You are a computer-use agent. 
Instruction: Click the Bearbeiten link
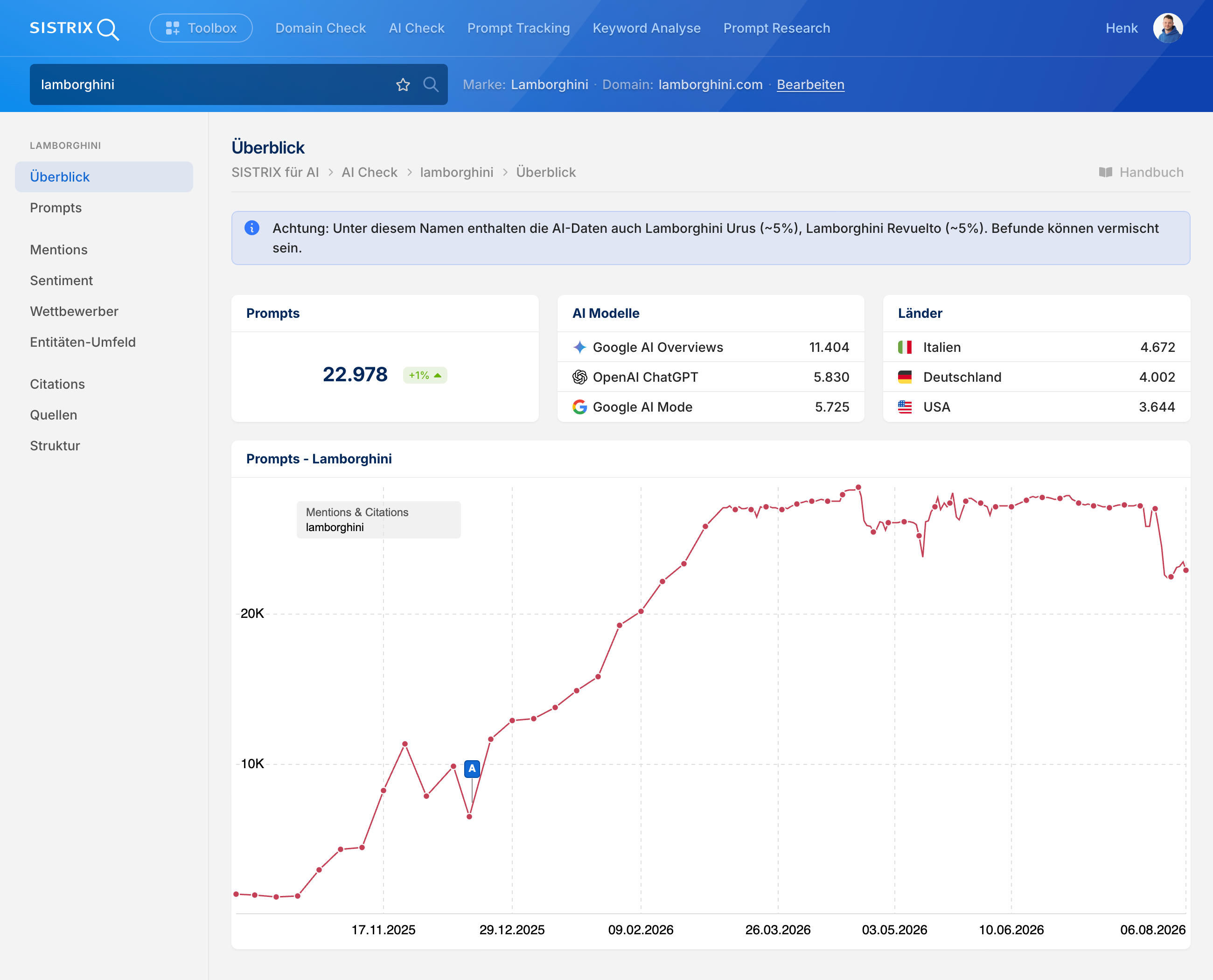810,84
